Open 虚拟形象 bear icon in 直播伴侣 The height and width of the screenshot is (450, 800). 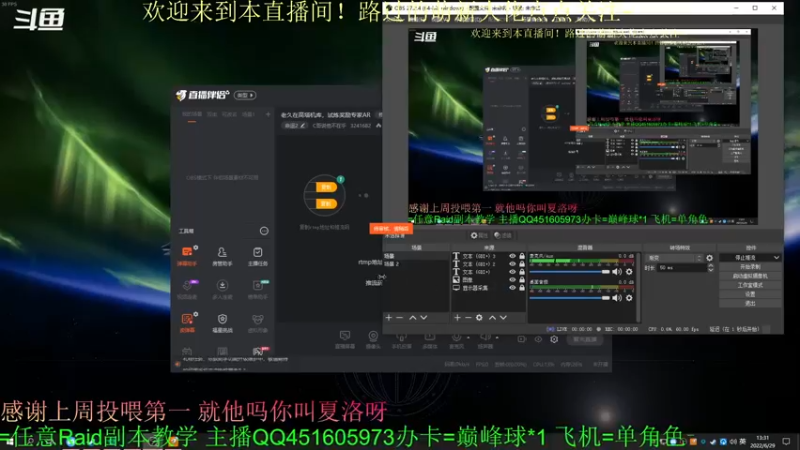258,322
